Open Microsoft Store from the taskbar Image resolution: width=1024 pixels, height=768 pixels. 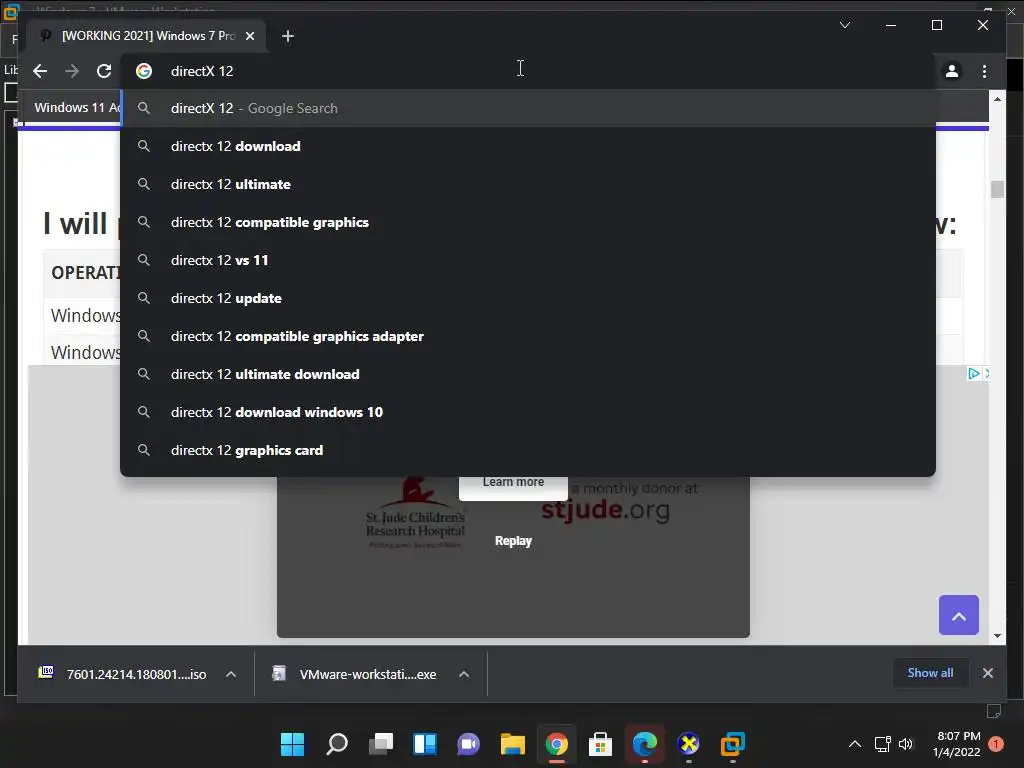coord(600,744)
